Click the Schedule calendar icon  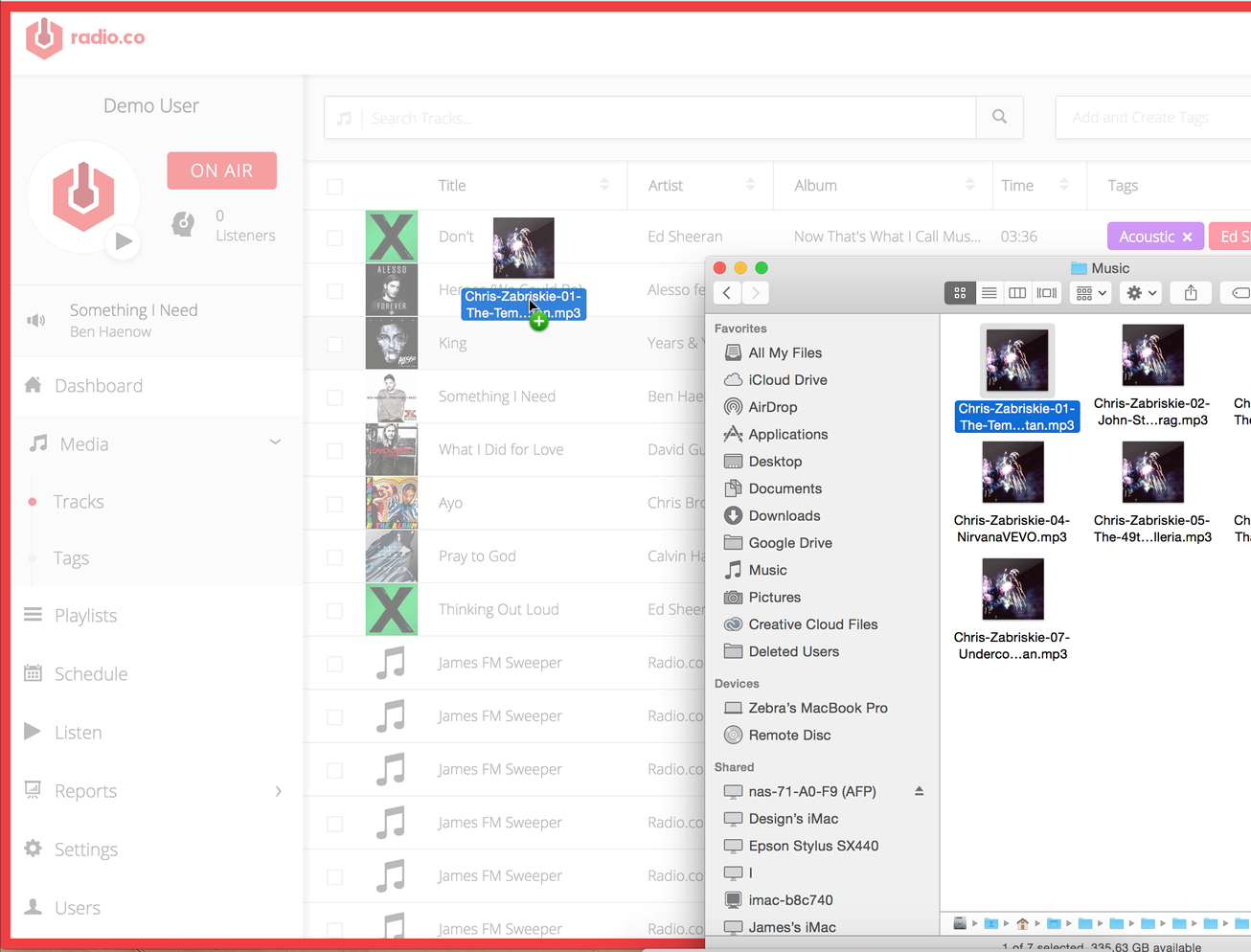(33, 673)
